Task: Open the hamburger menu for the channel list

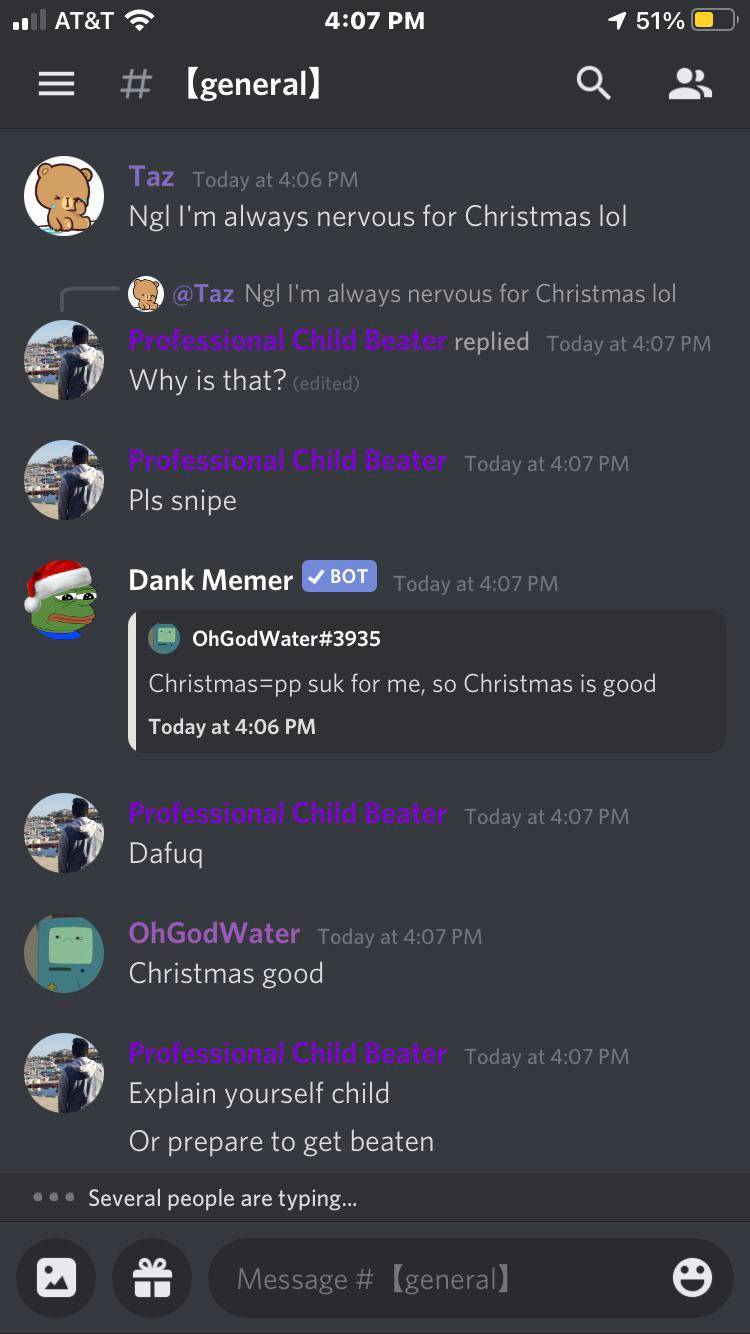Action: [x=56, y=84]
